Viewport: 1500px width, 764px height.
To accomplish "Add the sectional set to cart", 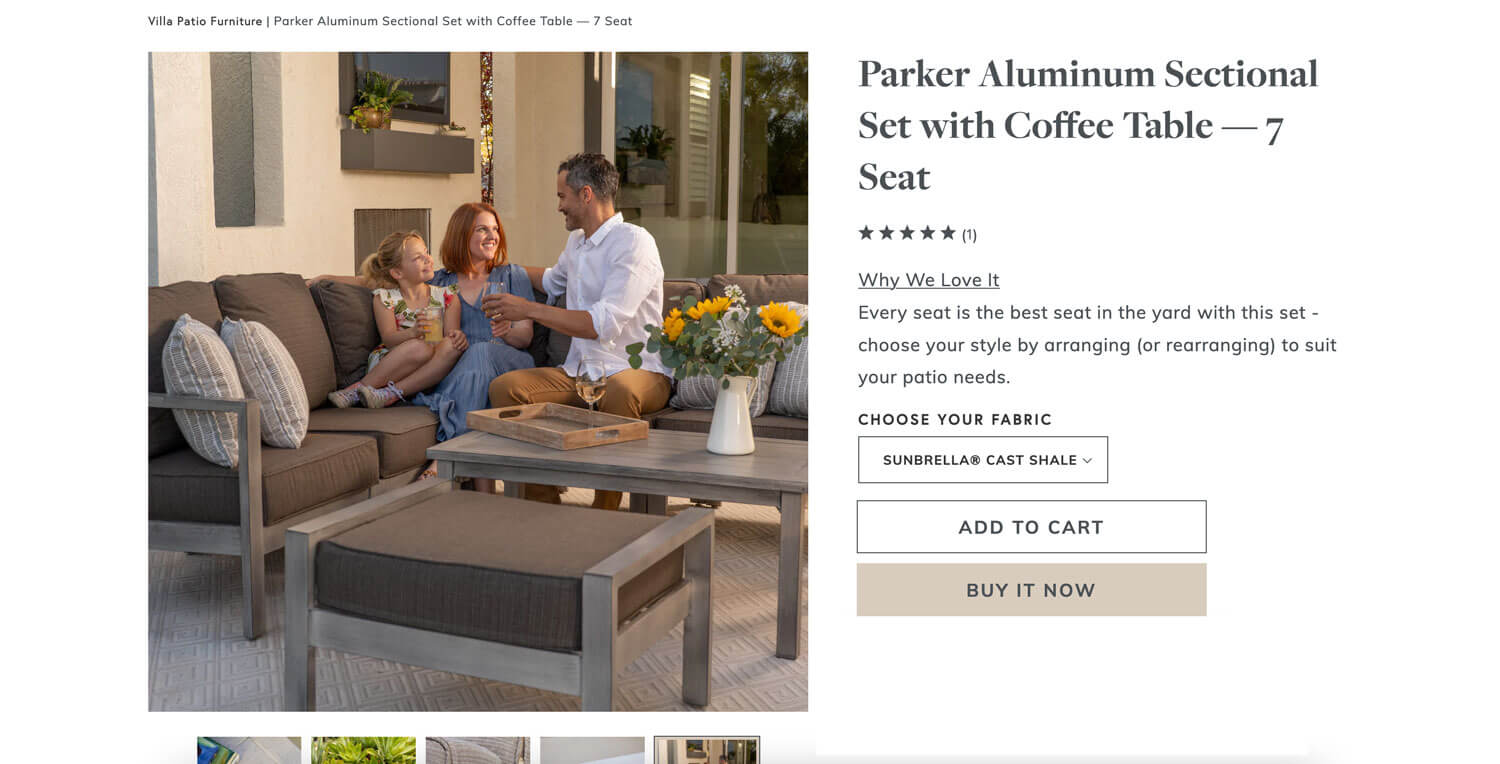I will point(1031,527).
